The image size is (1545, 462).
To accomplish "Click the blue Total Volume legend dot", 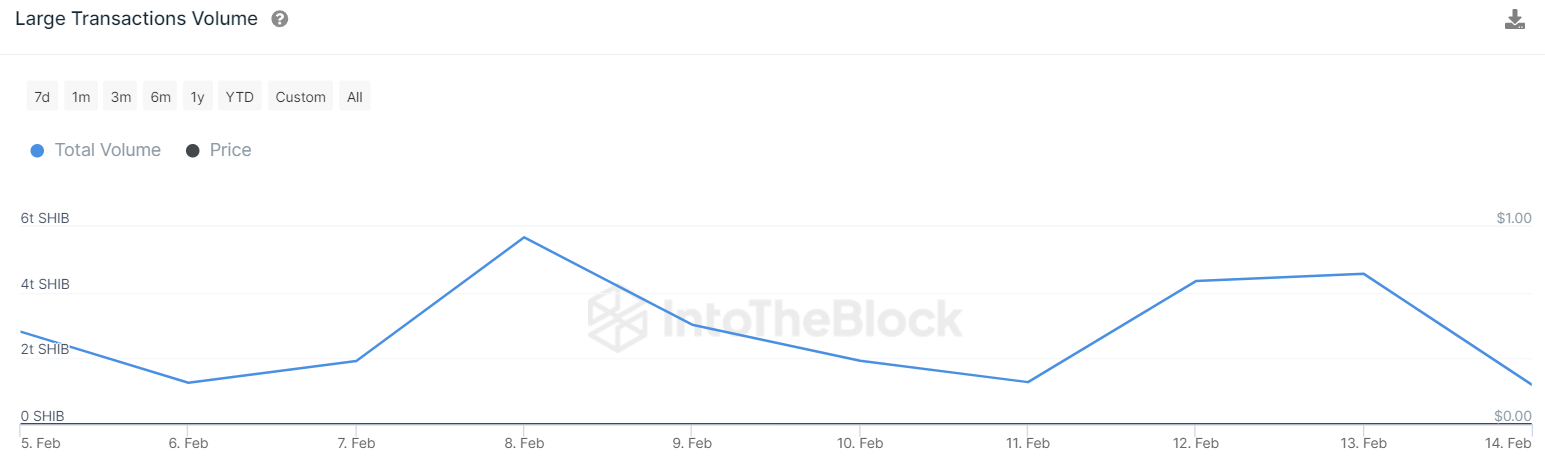I will [x=37, y=150].
